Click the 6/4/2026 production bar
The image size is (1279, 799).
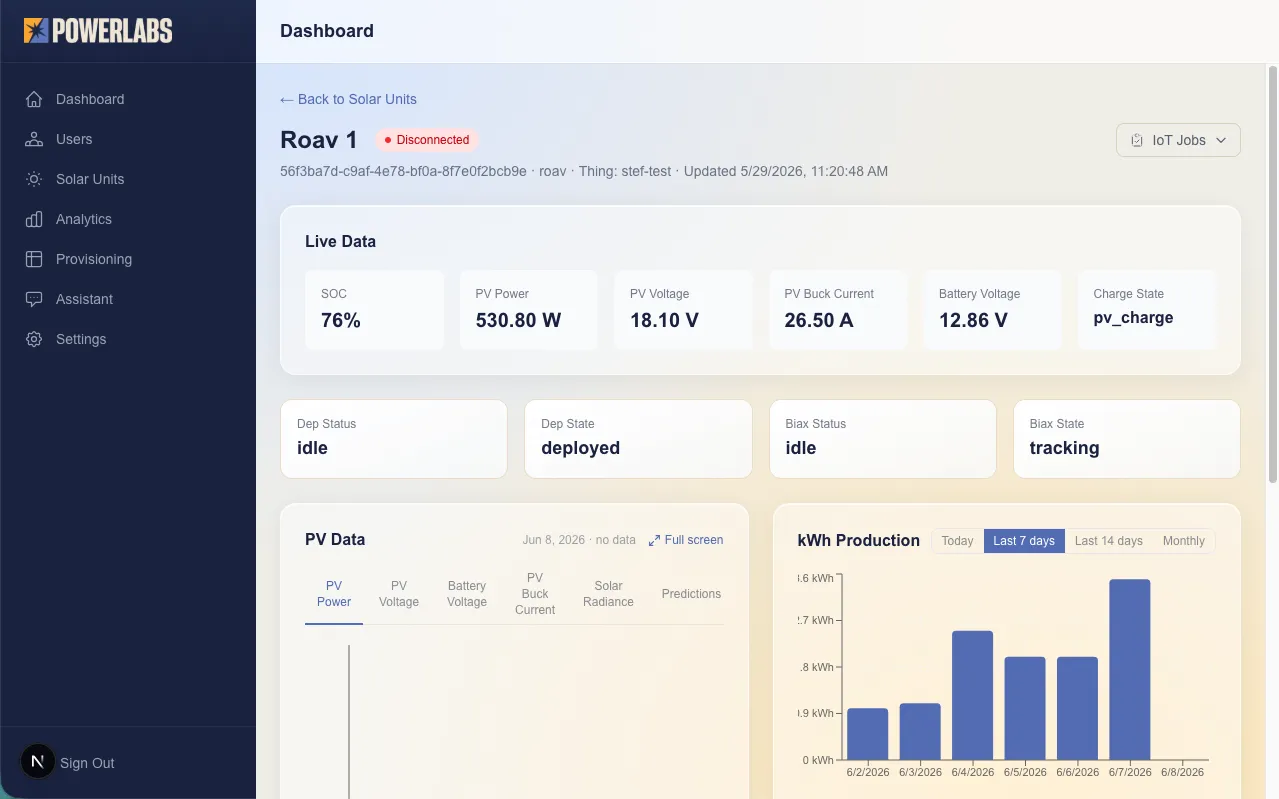[972, 696]
